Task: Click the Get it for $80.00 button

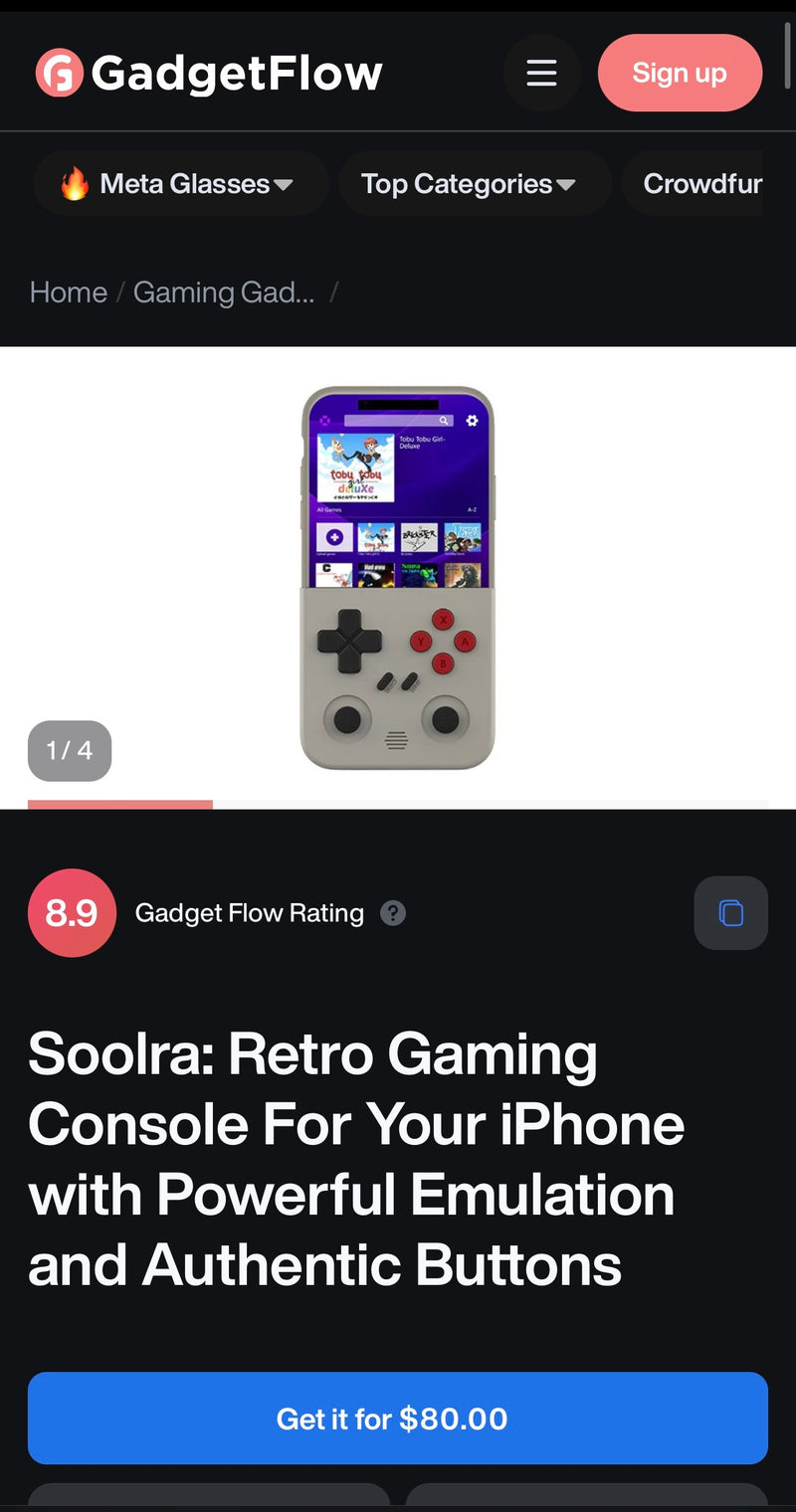Action: click(x=398, y=1418)
